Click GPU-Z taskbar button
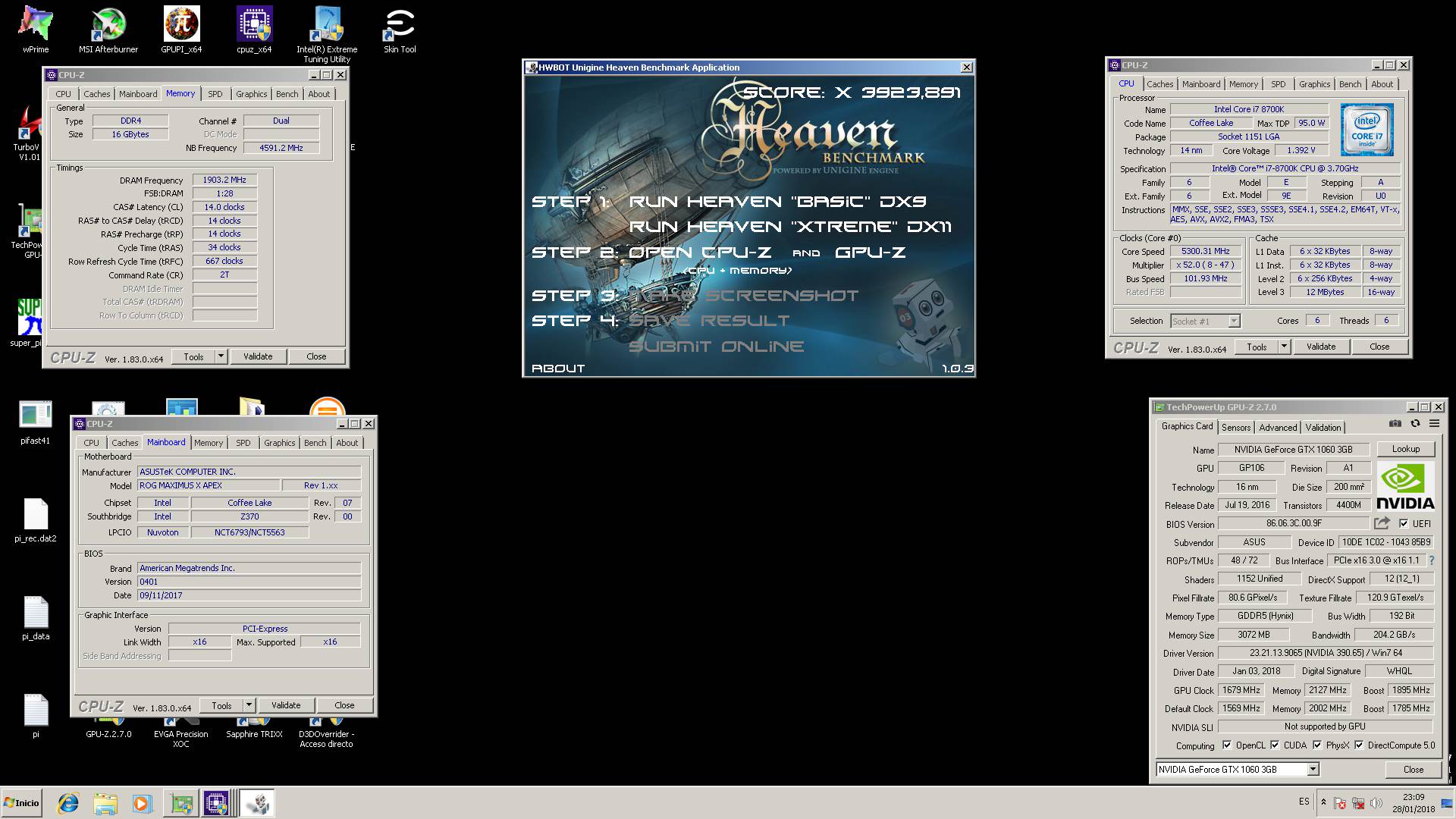Viewport: 1456px width, 819px height. point(182,803)
